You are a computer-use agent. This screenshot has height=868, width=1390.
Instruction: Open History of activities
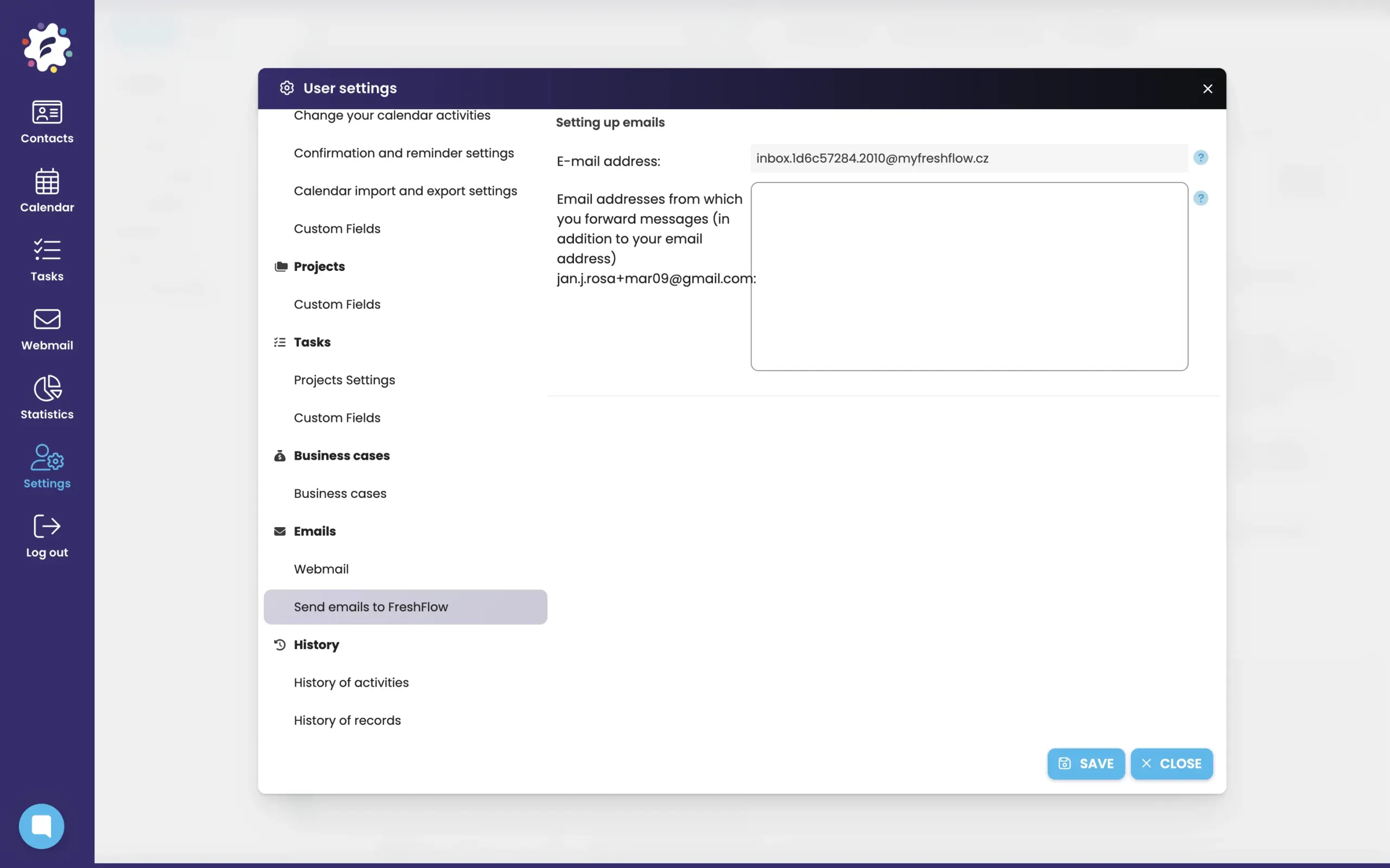pyautogui.click(x=351, y=682)
